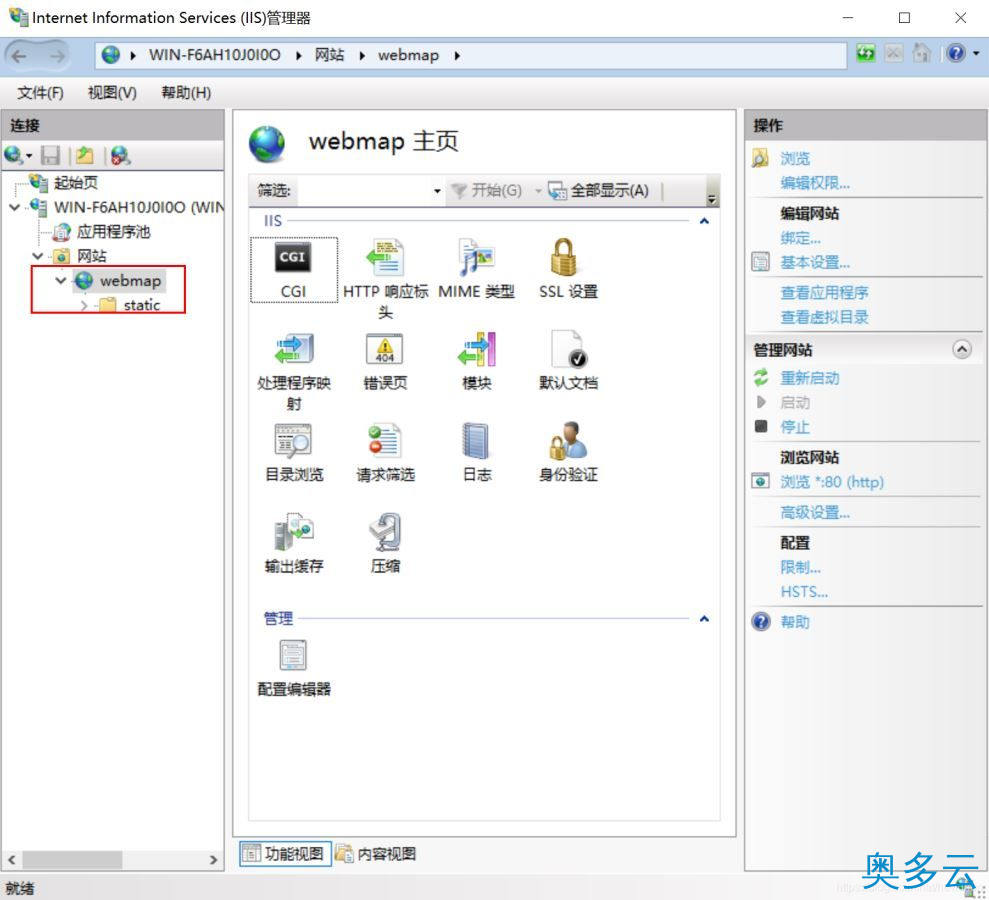Open the MIME 类型 feature
This screenshot has height=900, width=989.
(x=476, y=269)
